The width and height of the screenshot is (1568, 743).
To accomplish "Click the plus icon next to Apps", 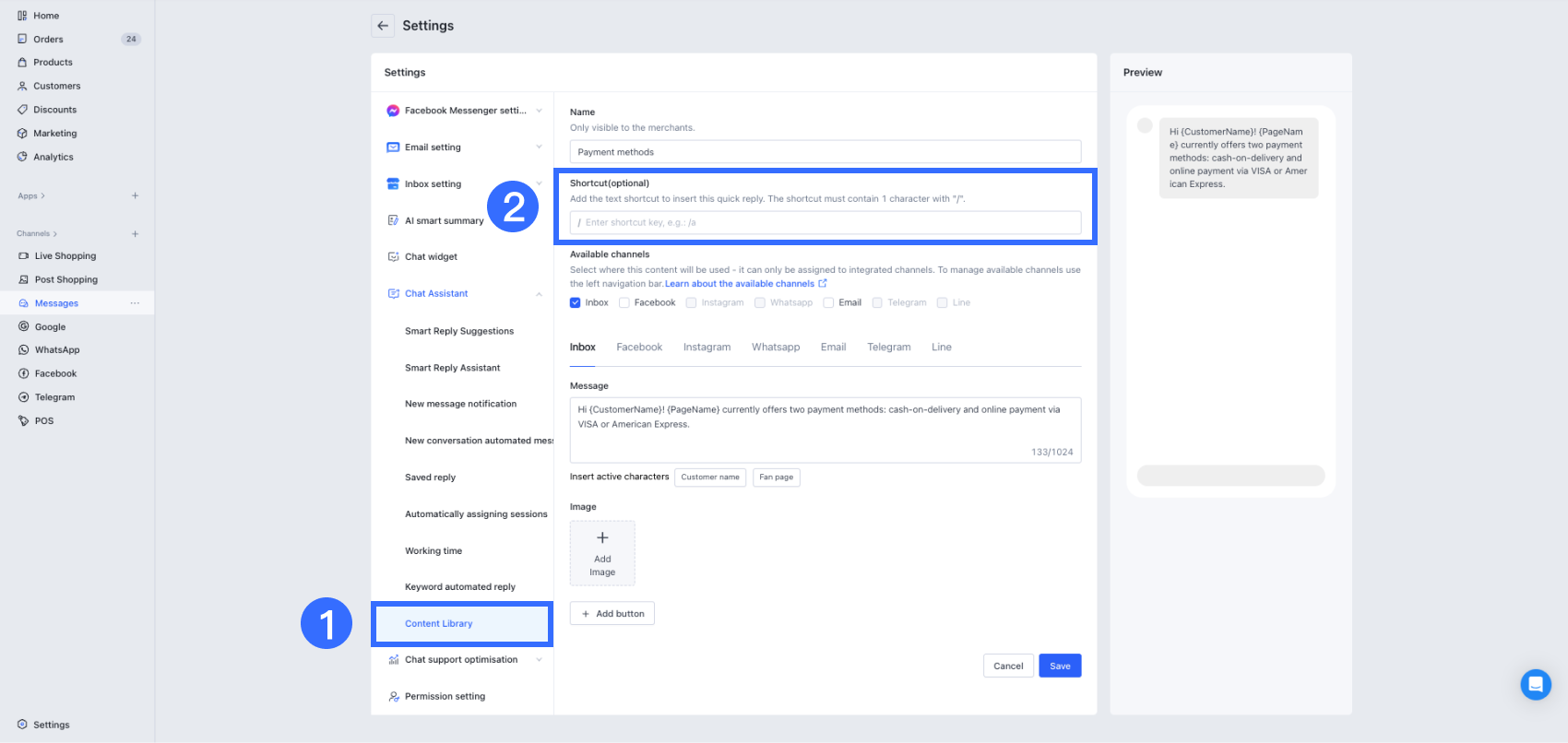I will pyautogui.click(x=135, y=195).
